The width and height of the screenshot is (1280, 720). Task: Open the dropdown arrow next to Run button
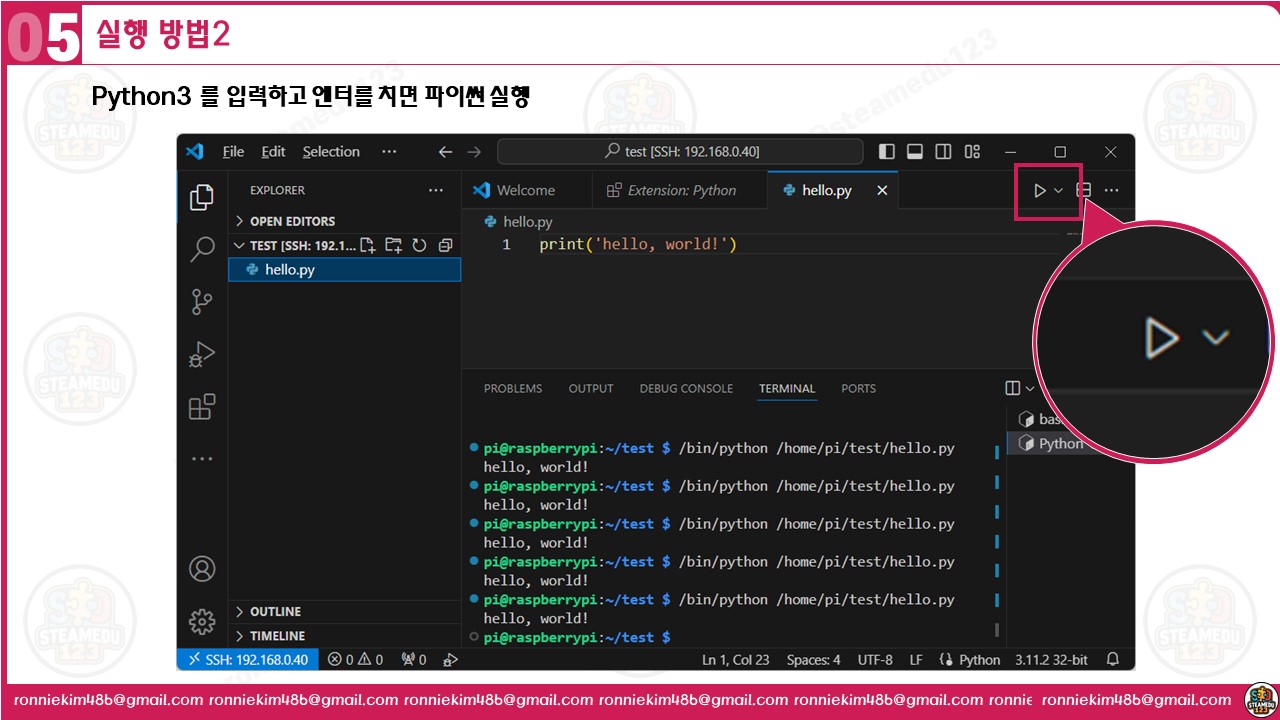[x=1058, y=190]
